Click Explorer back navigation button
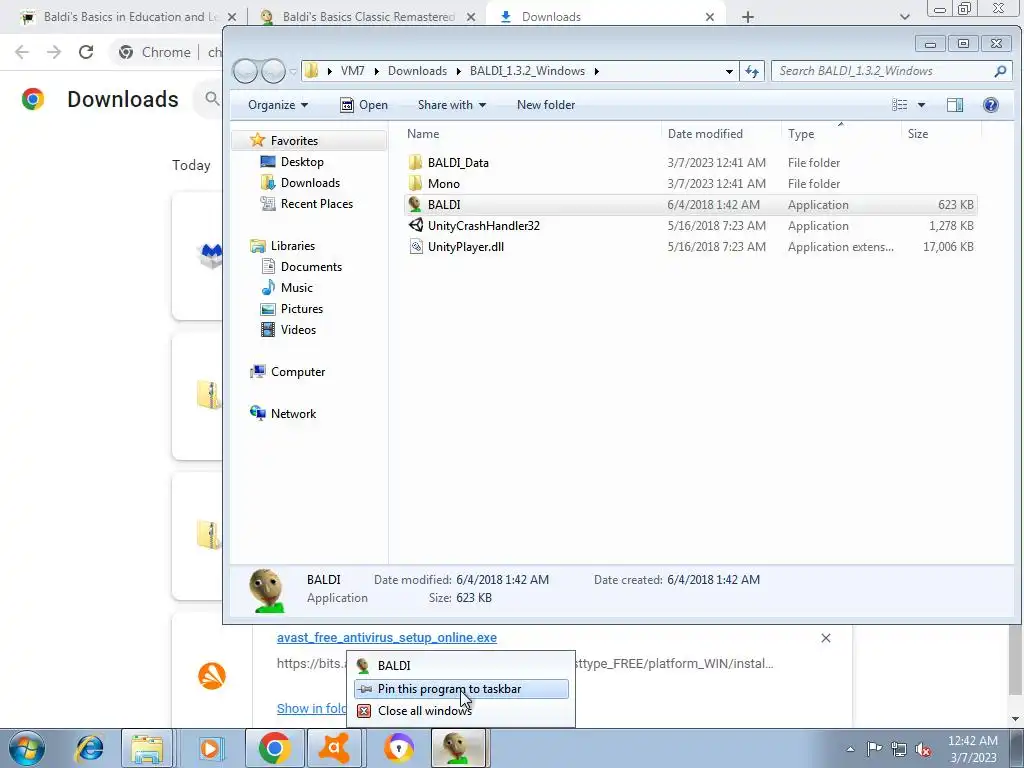The image size is (1024, 768). [x=245, y=71]
